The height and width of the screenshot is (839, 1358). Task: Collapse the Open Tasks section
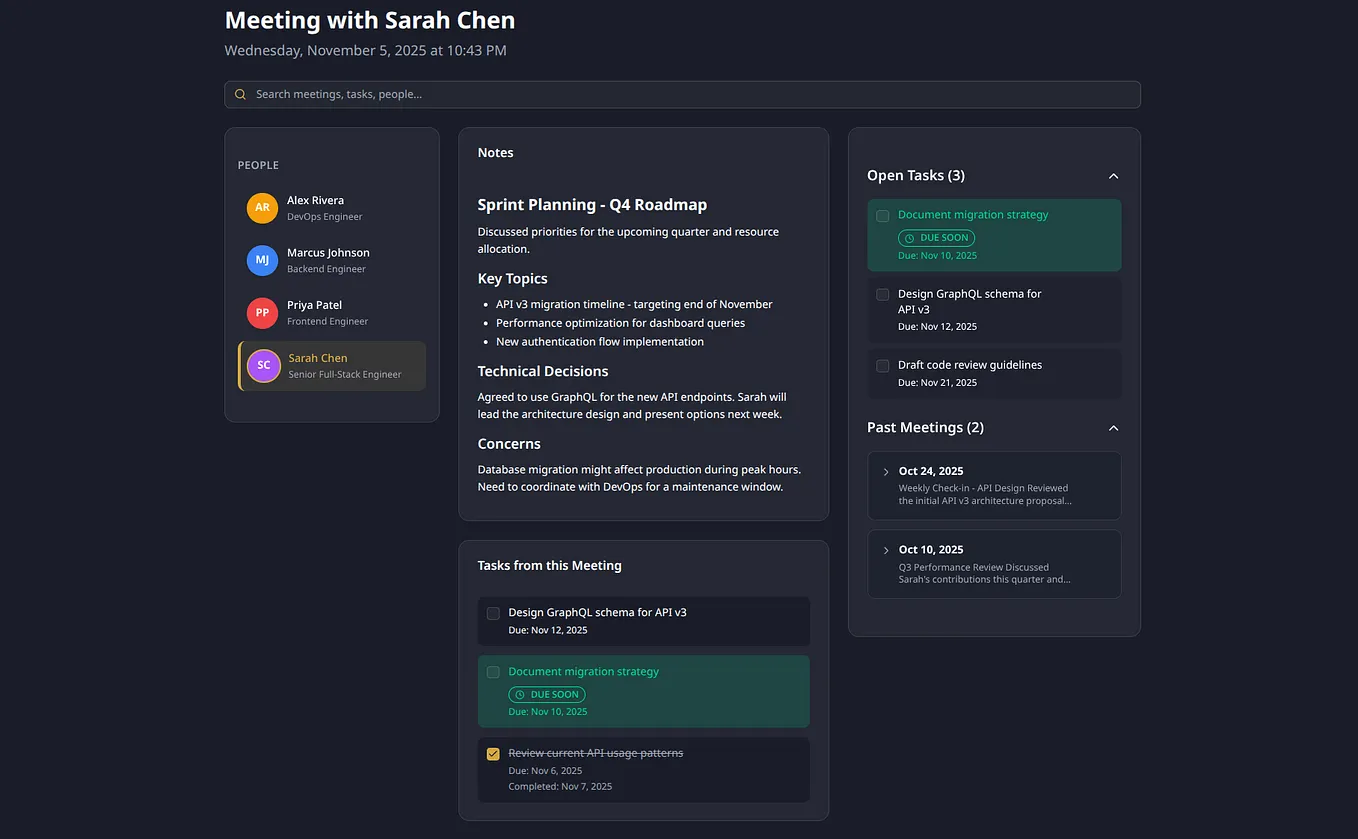[1114, 176]
